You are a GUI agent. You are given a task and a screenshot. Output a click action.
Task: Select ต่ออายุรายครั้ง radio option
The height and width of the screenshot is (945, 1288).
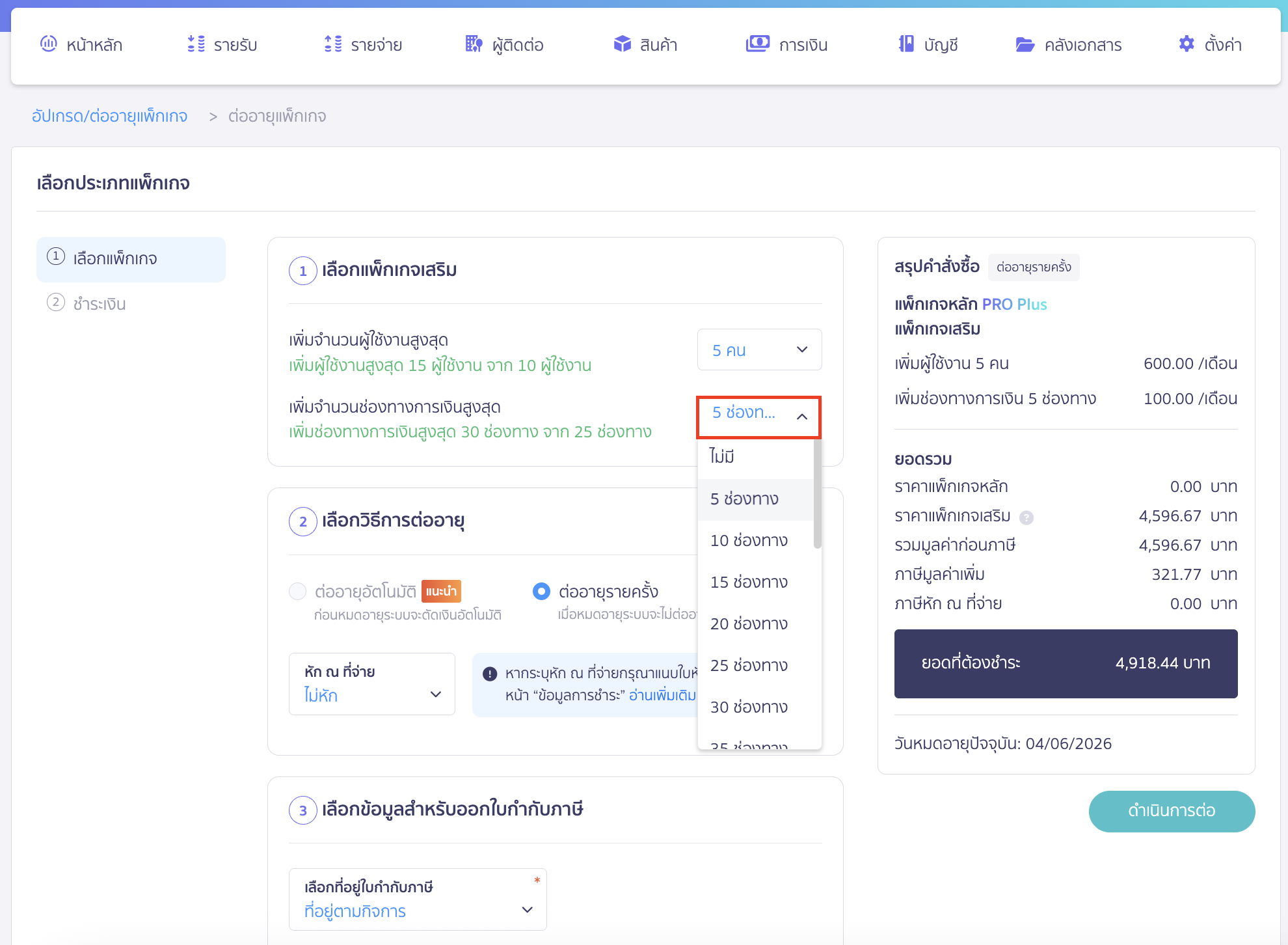(x=541, y=591)
